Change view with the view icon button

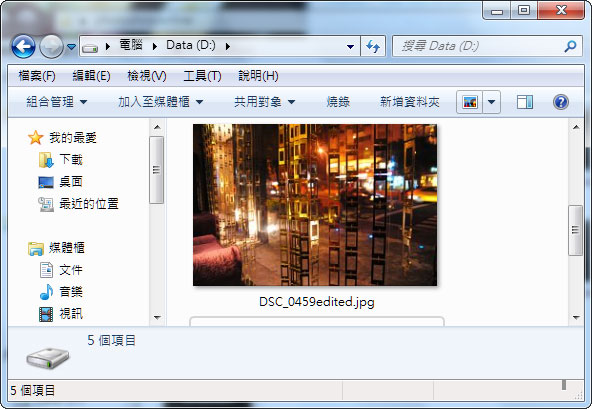[x=470, y=102]
